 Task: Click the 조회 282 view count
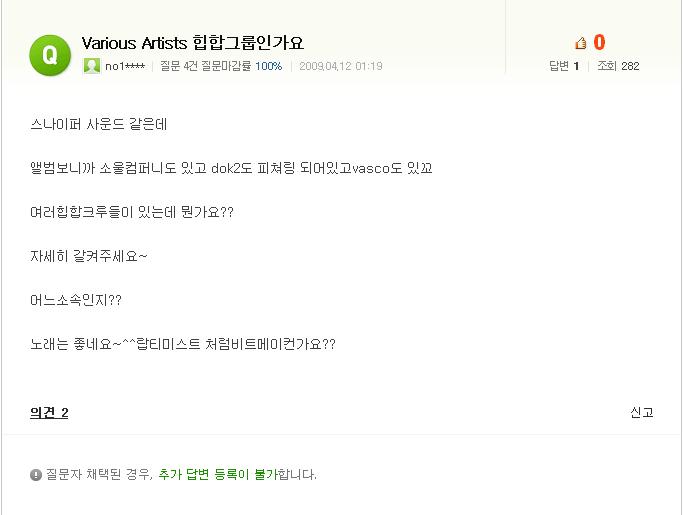tap(618, 66)
